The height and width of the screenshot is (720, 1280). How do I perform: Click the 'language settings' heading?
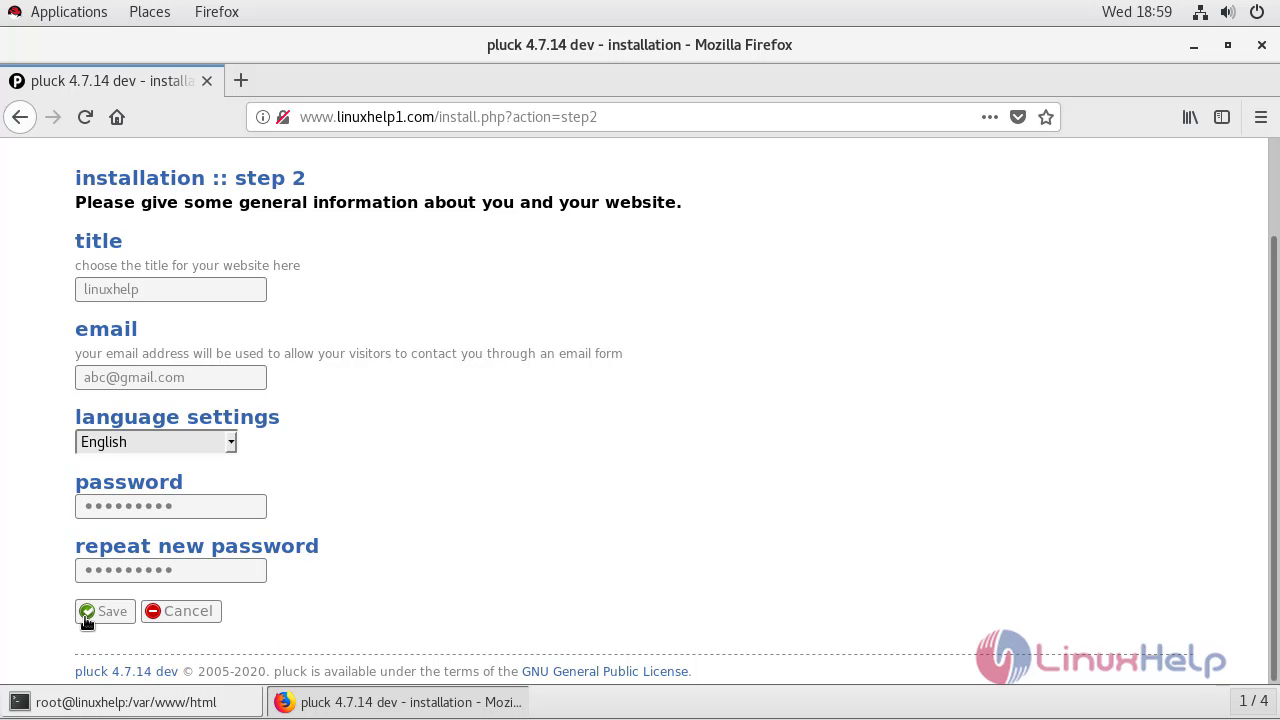177,417
